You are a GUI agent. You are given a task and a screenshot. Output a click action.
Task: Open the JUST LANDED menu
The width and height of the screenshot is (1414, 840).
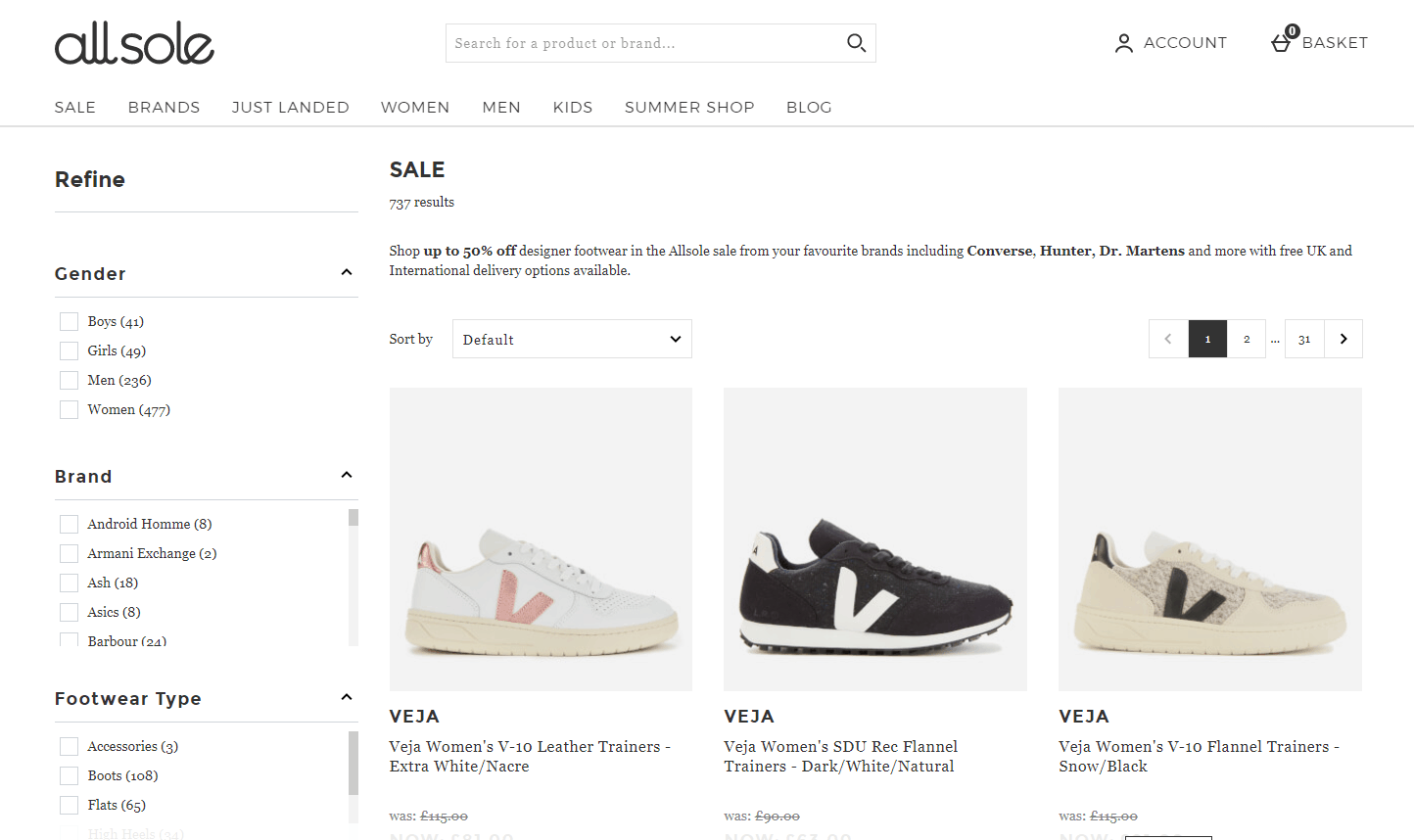click(x=290, y=107)
